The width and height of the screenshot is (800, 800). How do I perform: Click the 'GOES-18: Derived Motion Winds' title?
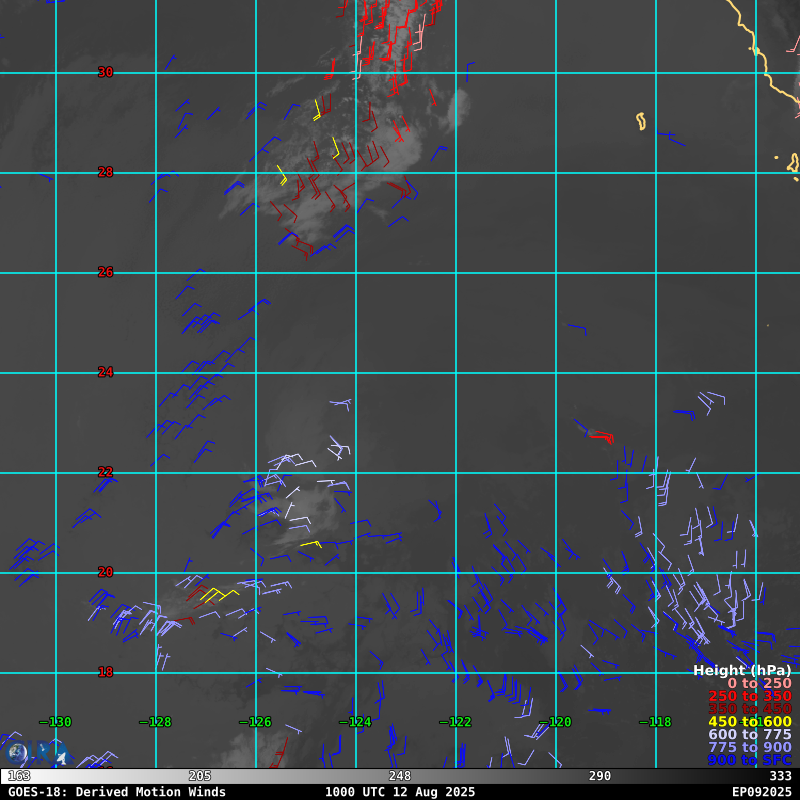[x=117, y=792]
